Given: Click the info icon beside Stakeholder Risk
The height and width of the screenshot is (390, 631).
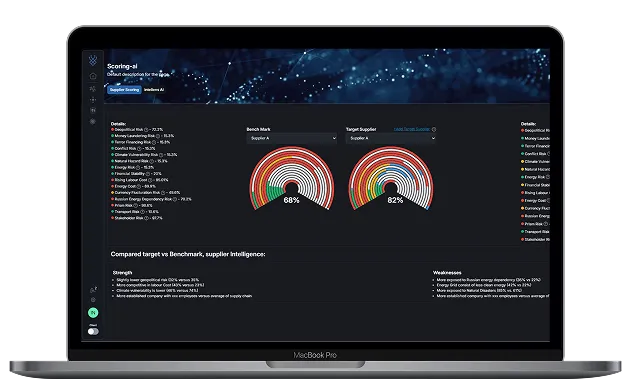Looking at the screenshot, I should pyautogui.click(x=146, y=218).
